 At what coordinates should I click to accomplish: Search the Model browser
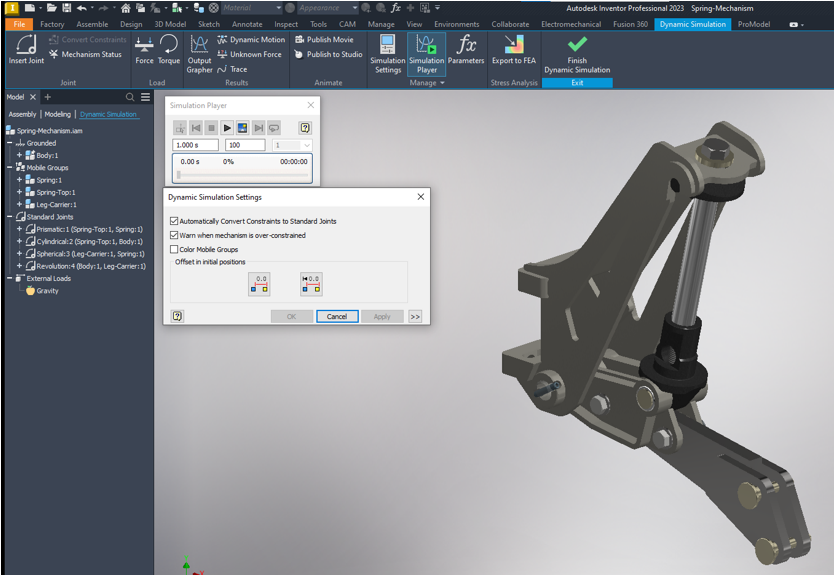(130, 97)
